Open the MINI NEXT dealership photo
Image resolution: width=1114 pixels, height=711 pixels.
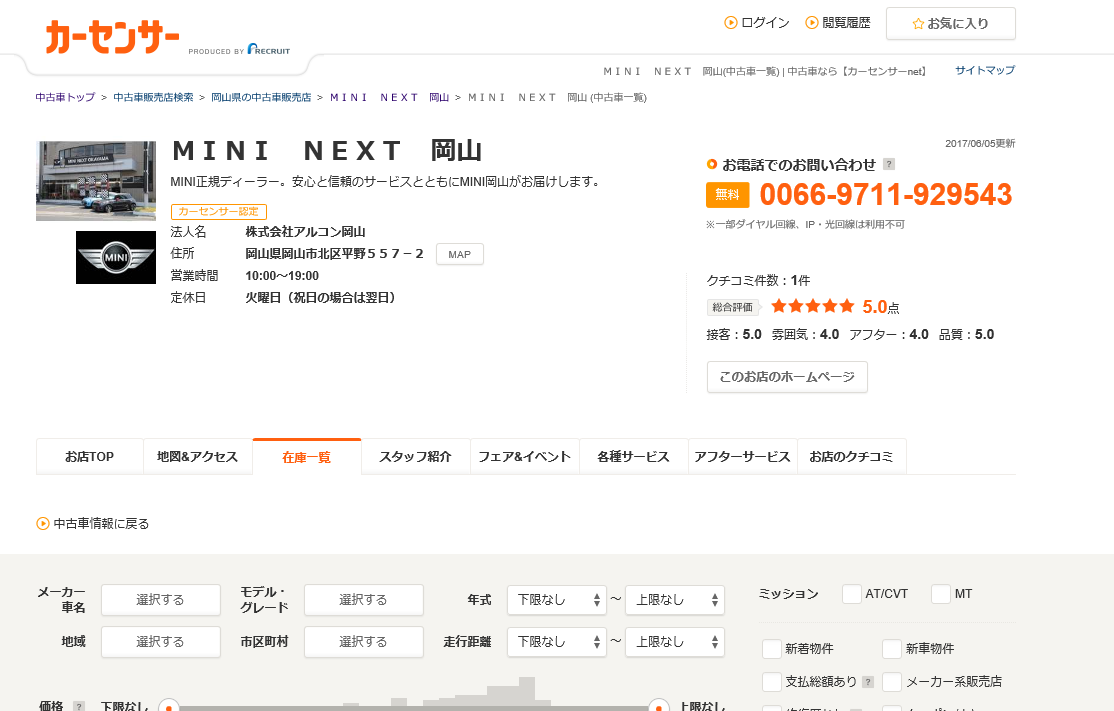click(x=96, y=181)
